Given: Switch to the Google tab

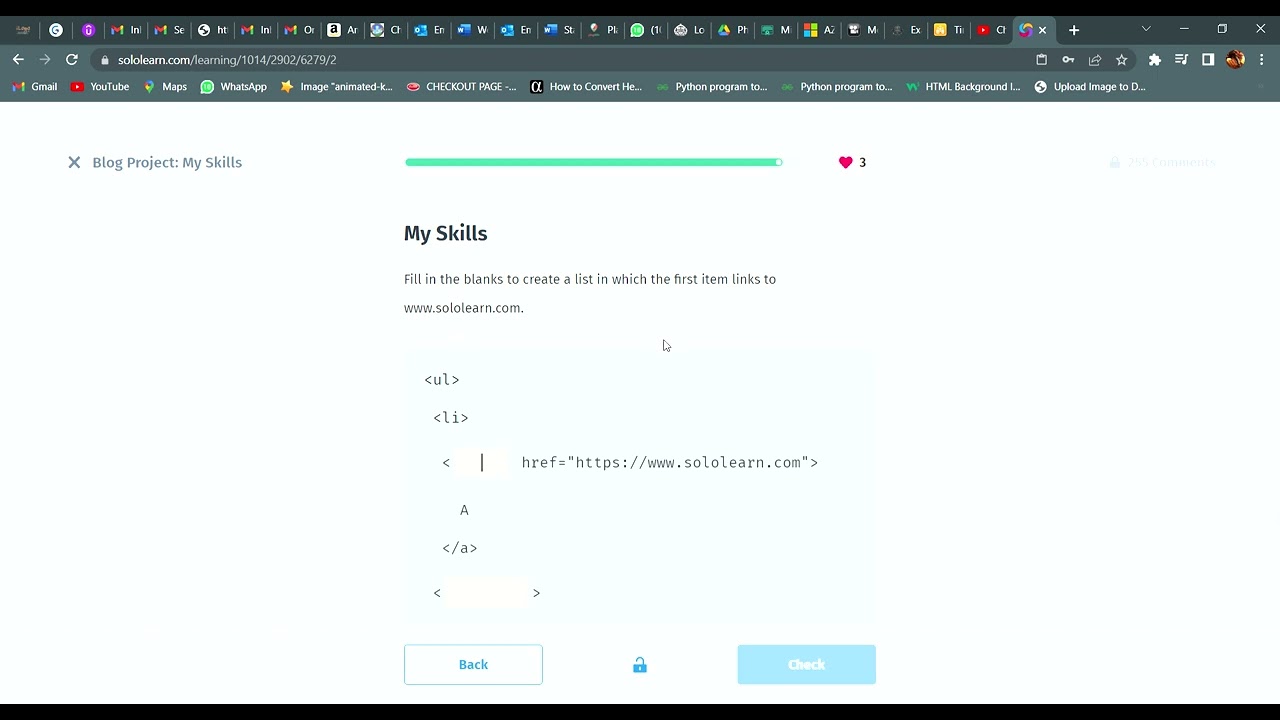Looking at the screenshot, I should pyautogui.click(x=56, y=30).
